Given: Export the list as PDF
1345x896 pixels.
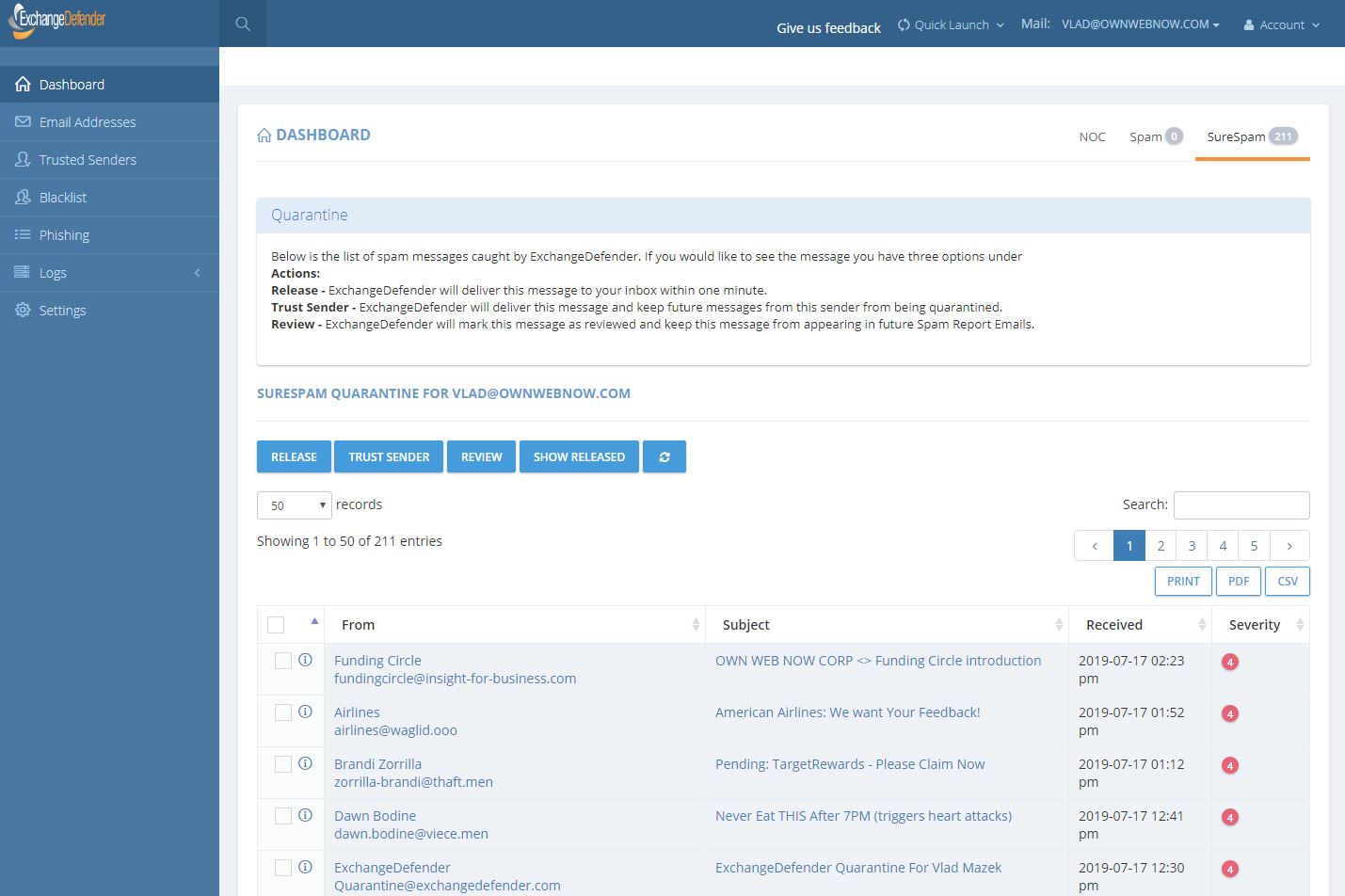Looking at the screenshot, I should pyautogui.click(x=1239, y=581).
